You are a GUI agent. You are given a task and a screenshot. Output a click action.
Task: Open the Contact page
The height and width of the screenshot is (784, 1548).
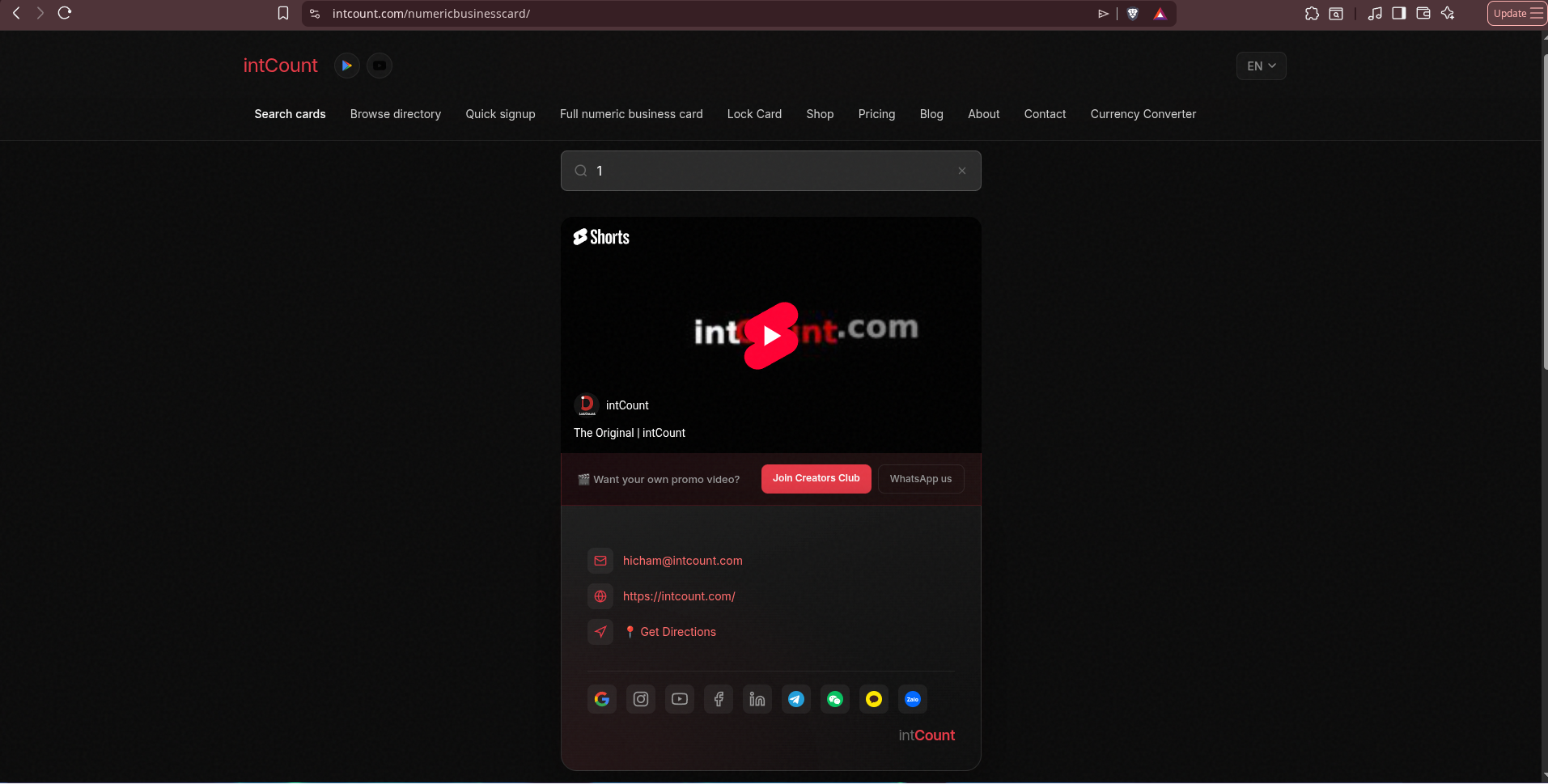pos(1045,114)
